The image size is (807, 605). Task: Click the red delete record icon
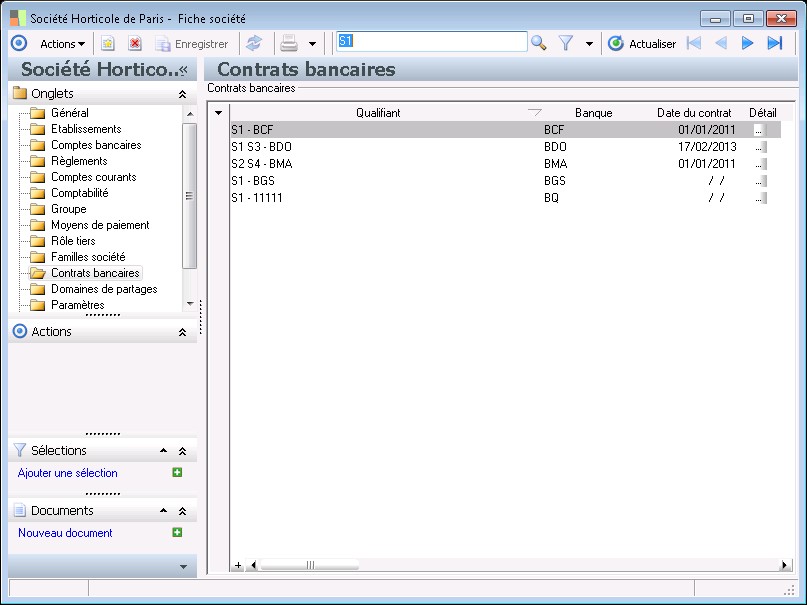coord(135,43)
